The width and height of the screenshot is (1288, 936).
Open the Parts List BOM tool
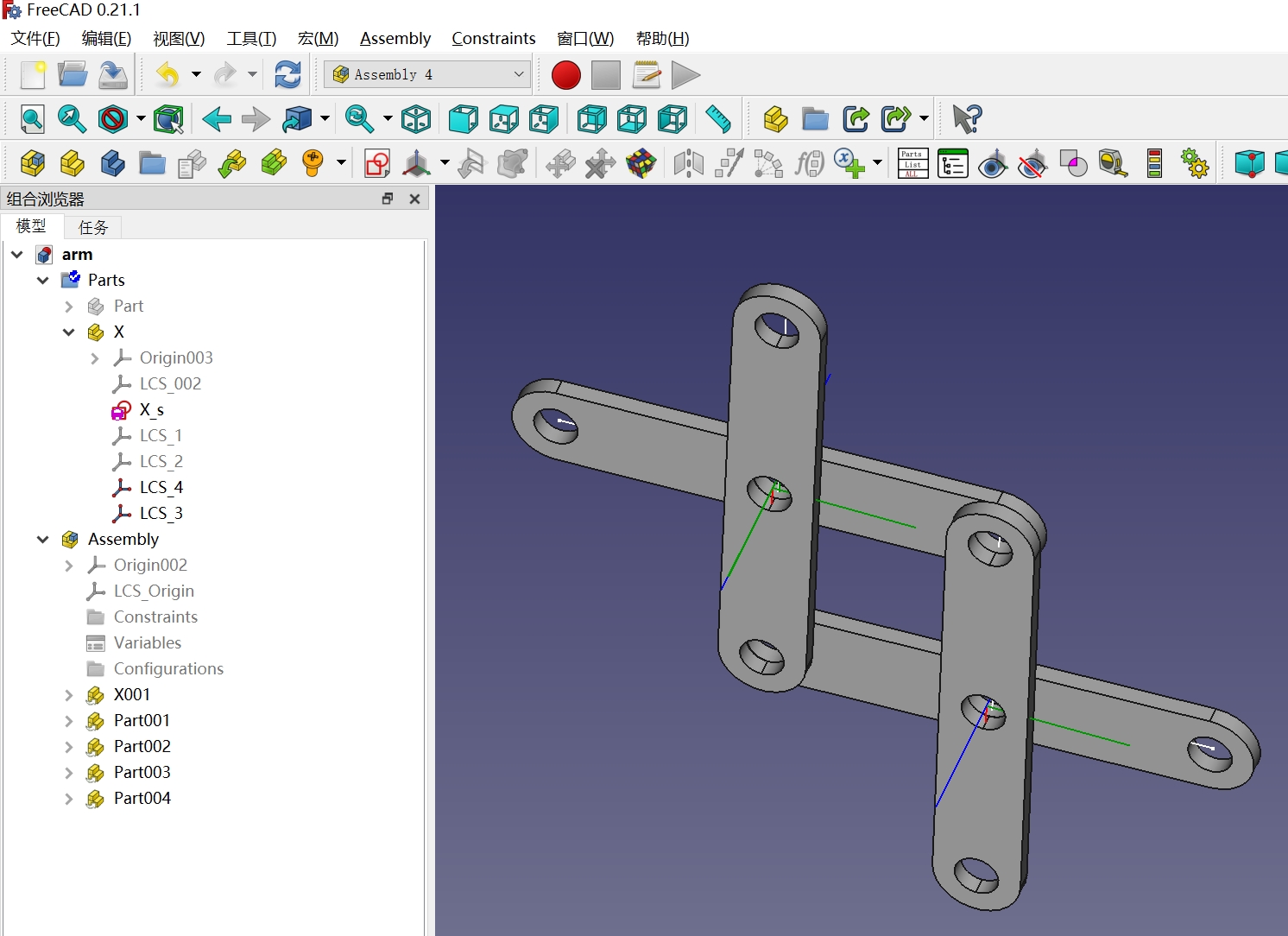pyautogui.click(x=912, y=163)
